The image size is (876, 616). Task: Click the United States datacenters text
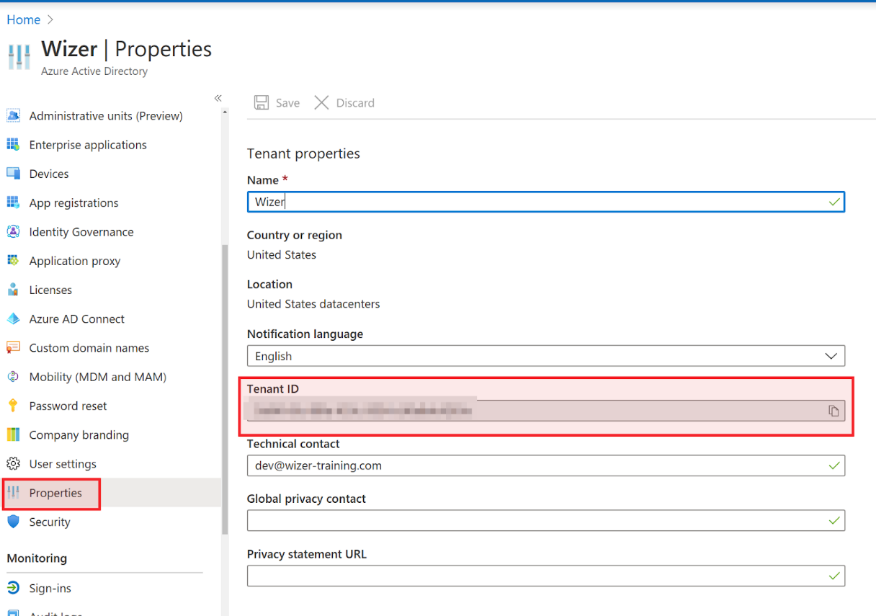click(313, 304)
